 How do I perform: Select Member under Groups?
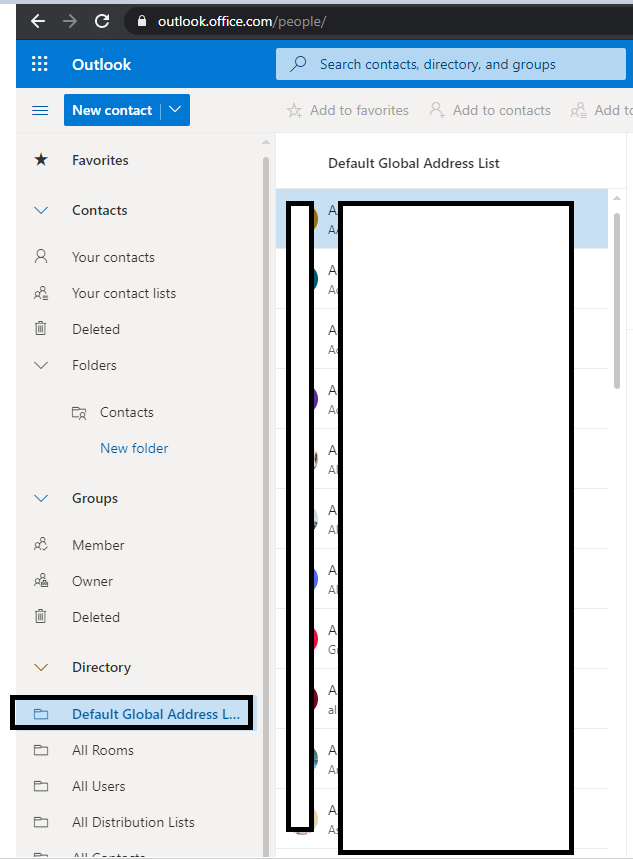pyautogui.click(x=98, y=545)
